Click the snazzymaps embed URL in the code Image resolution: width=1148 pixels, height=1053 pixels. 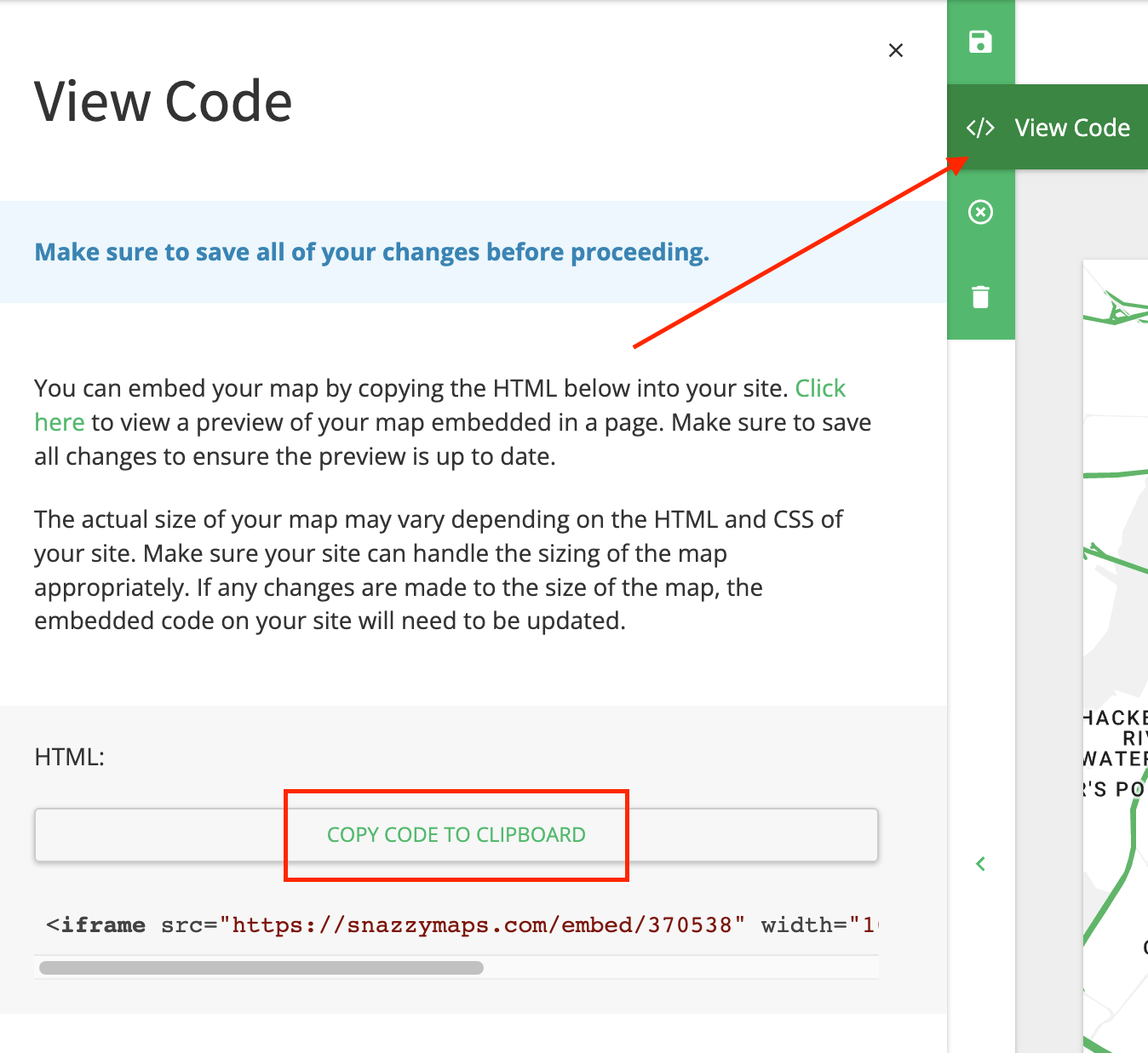point(482,925)
